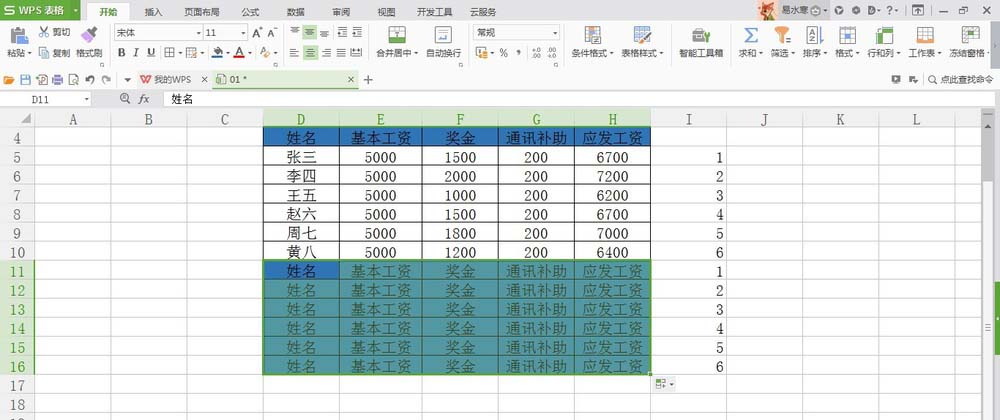1000x420 pixels.
Task: Toggle Underline formatting
Action: (151, 53)
